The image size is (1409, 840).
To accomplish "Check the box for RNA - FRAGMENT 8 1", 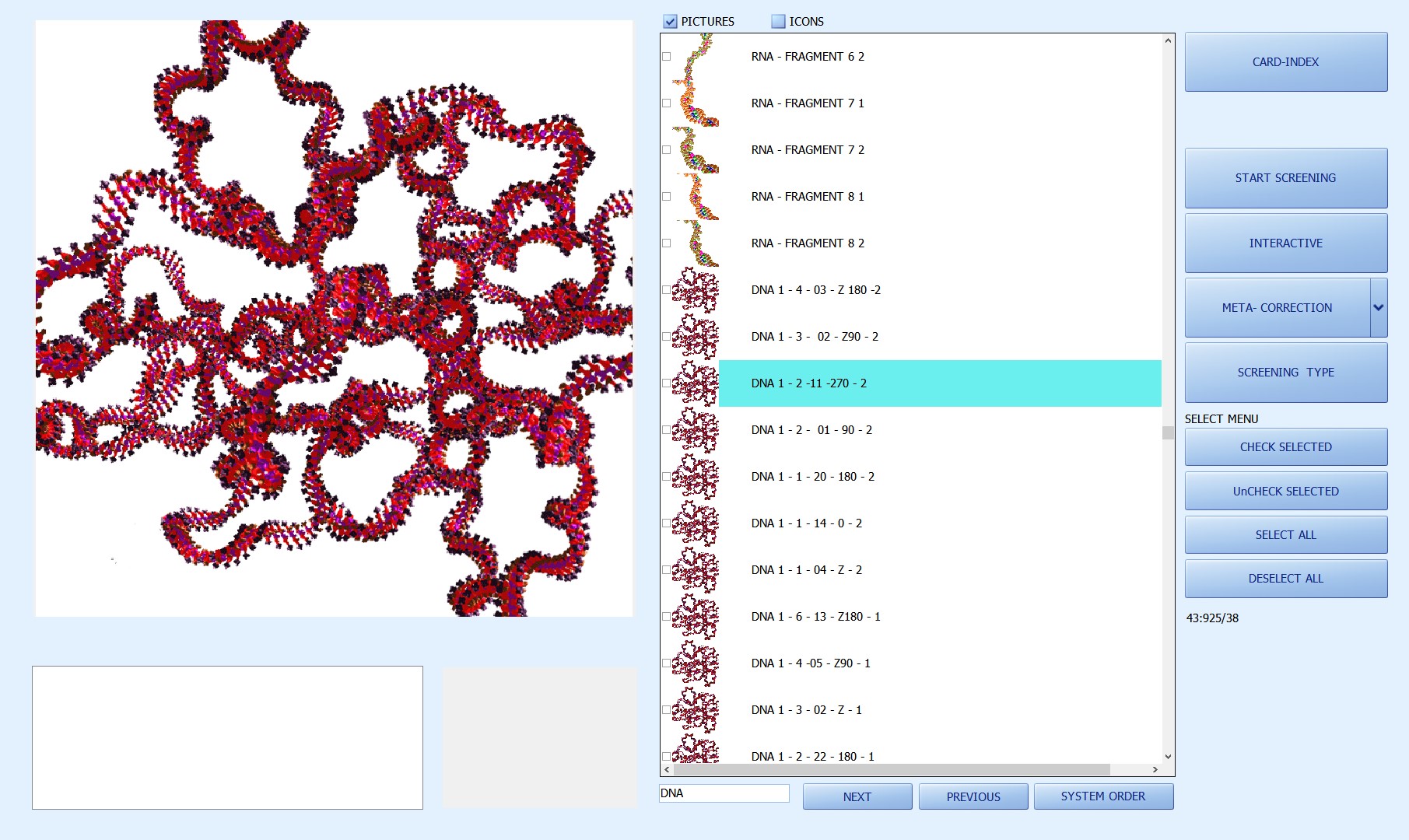I will click(x=666, y=197).
